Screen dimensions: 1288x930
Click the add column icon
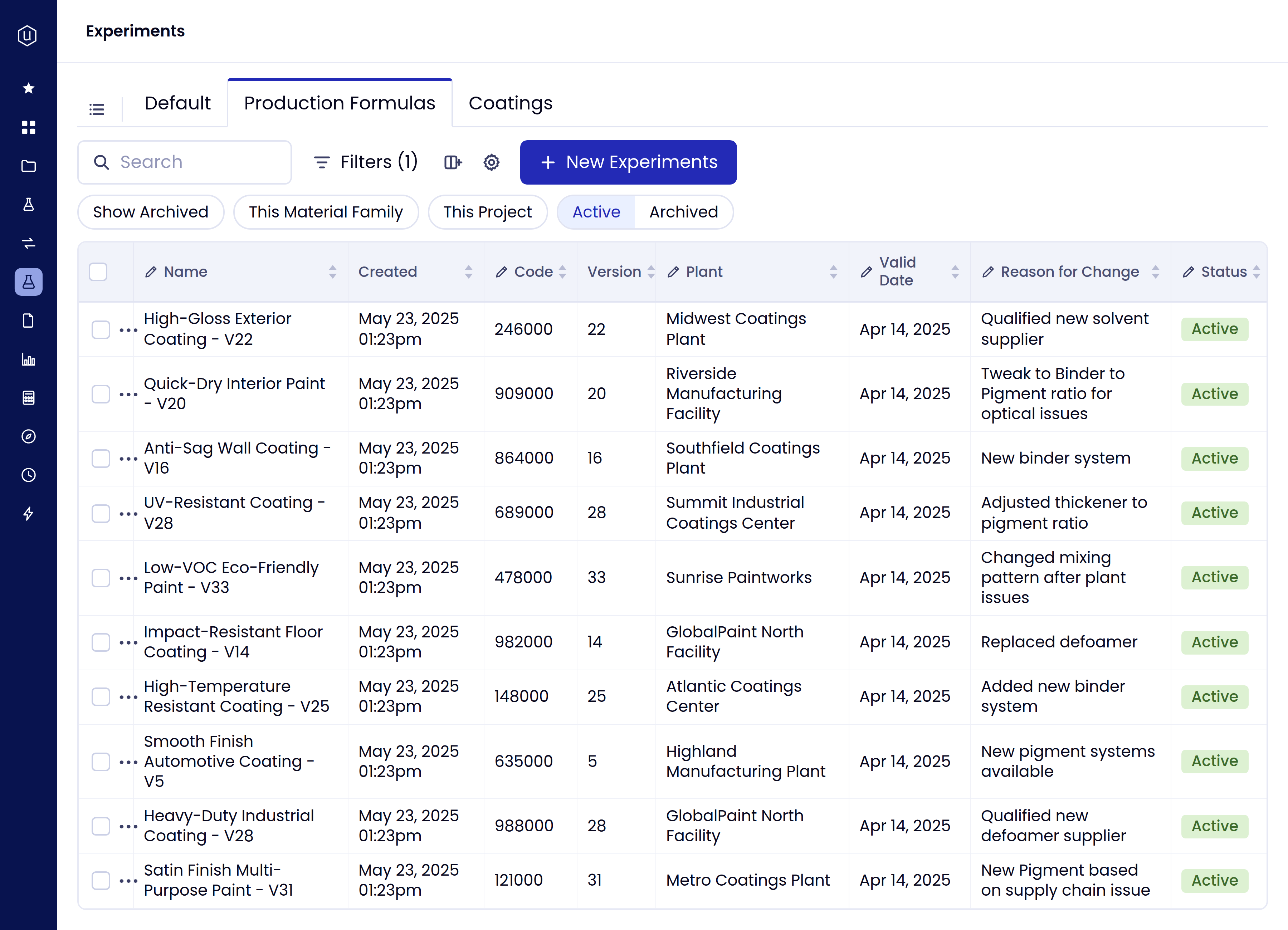pyautogui.click(x=453, y=162)
